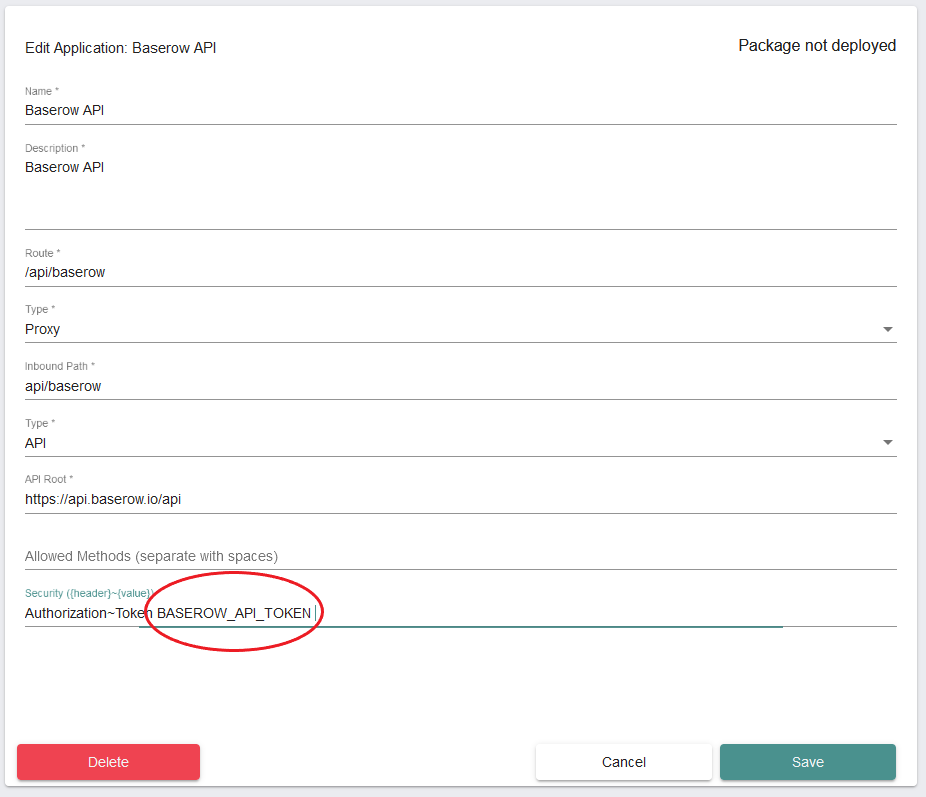Viewport: 926px width, 797px height.
Task: Click the Package not deployed status text
Action: point(817,45)
